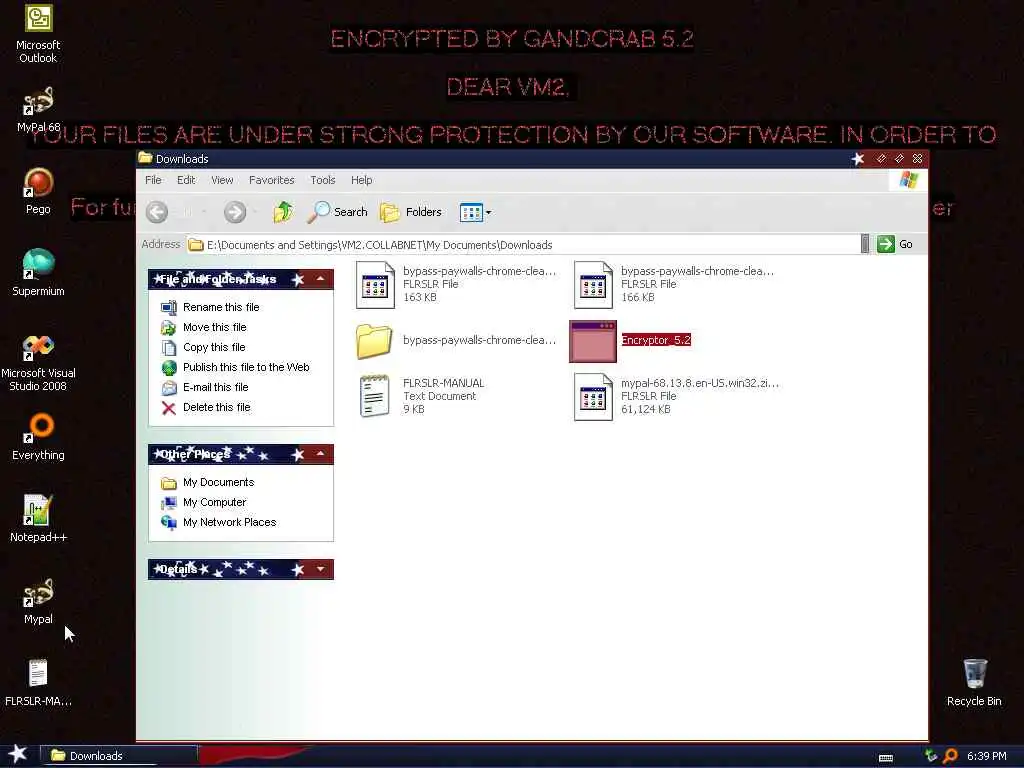Image resolution: width=1024 pixels, height=768 pixels.
Task: Collapse the Other Places panel
Action: coord(321,454)
